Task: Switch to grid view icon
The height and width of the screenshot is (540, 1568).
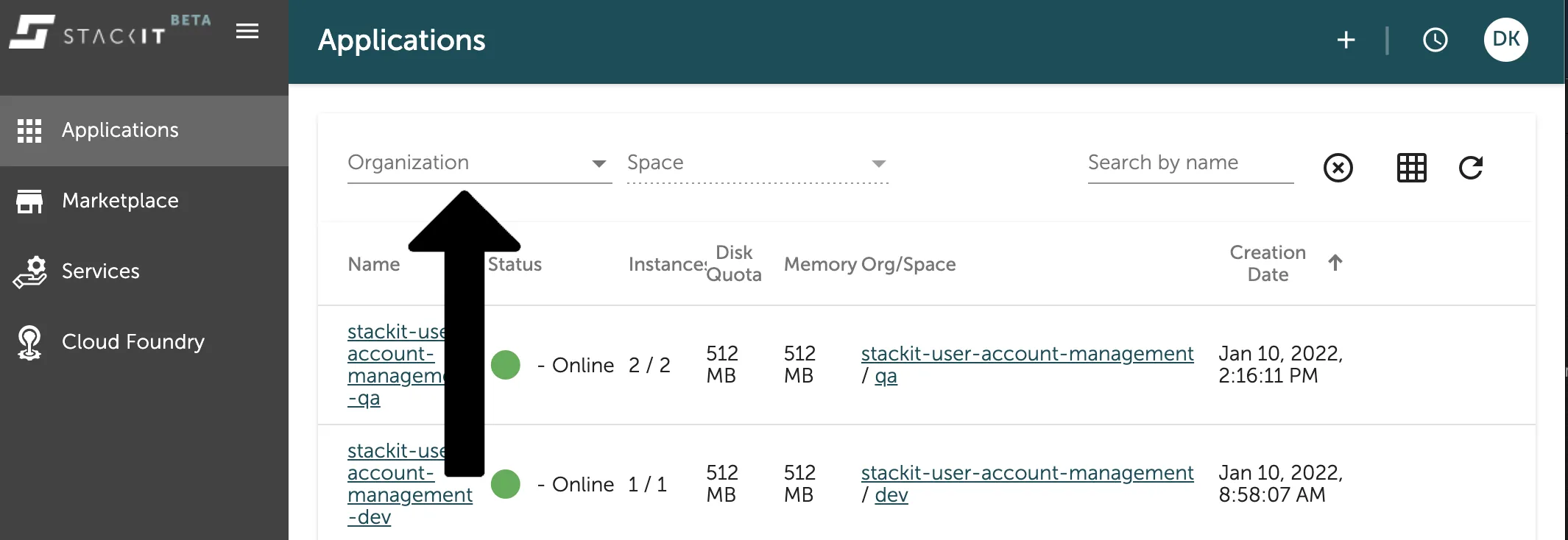Action: click(x=1411, y=168)
